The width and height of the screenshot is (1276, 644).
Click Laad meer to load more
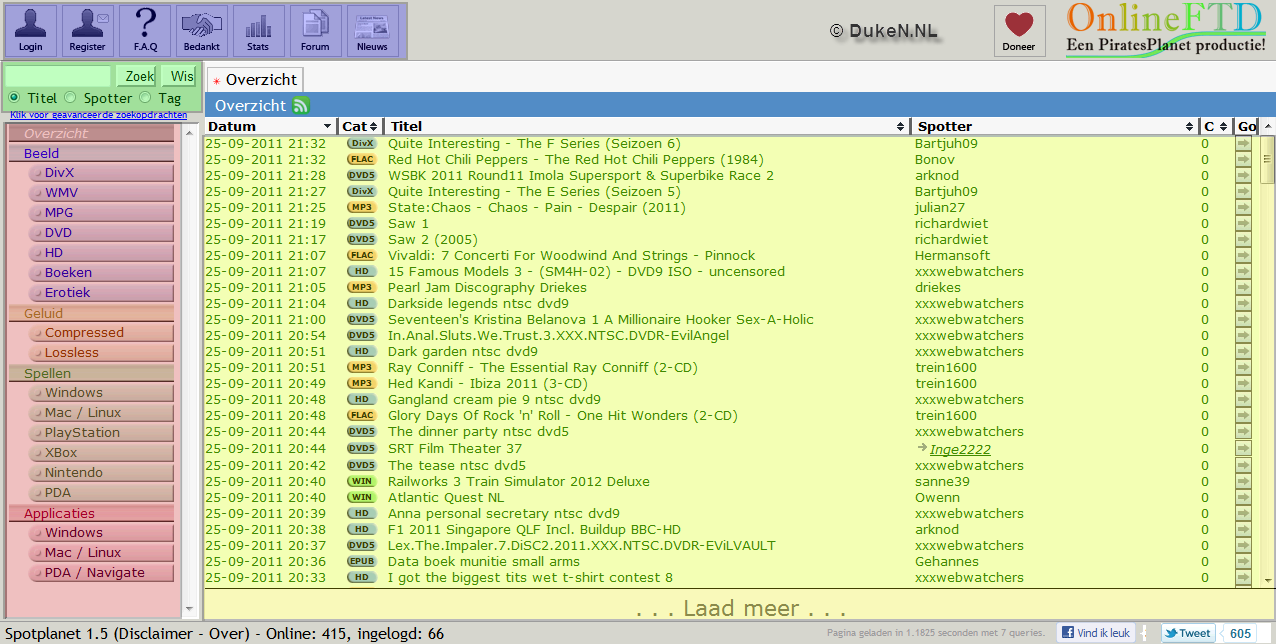tap(740, 608)
